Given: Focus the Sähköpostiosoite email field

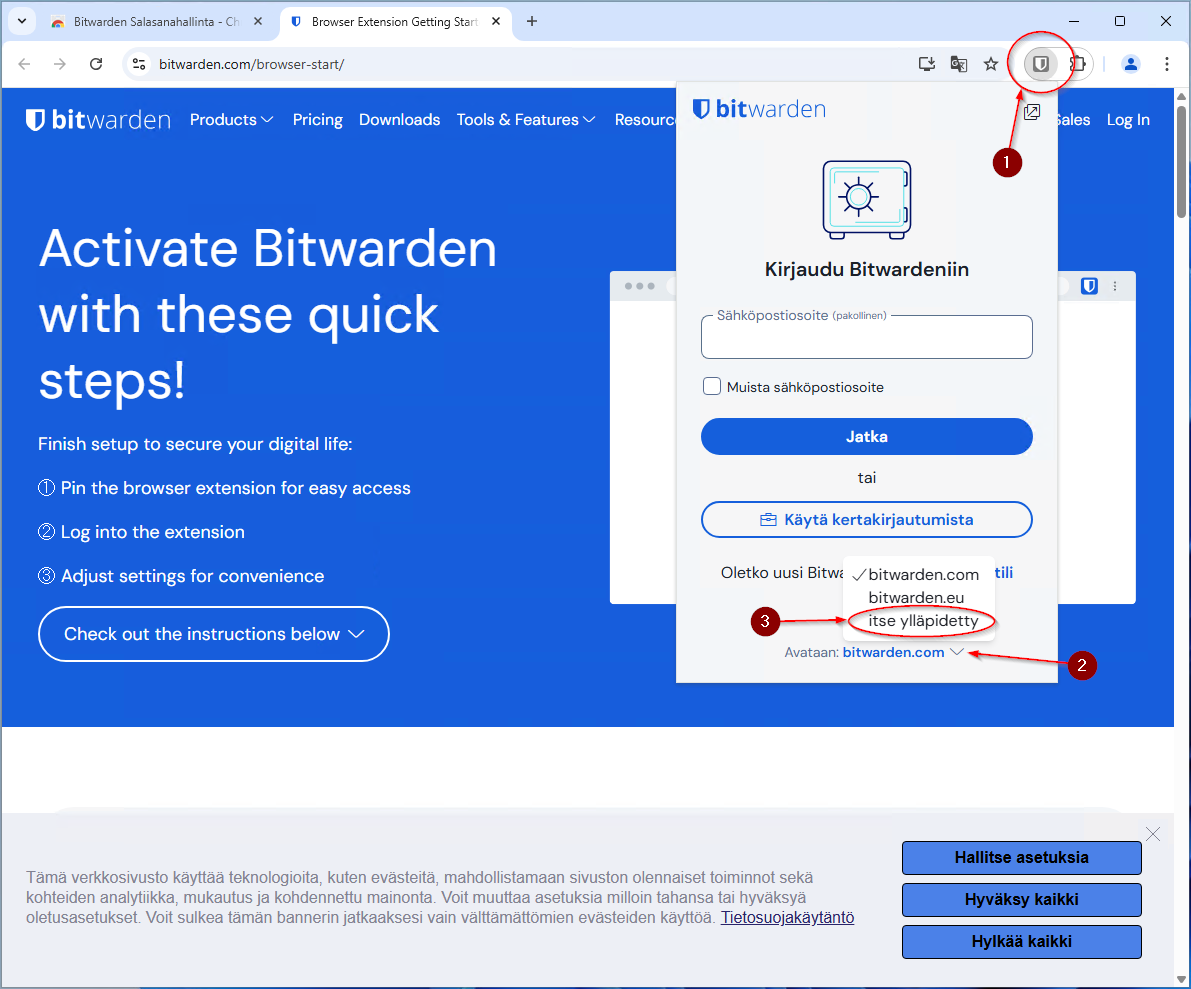Looking at the screenshot, I should (x=867, y=337).
